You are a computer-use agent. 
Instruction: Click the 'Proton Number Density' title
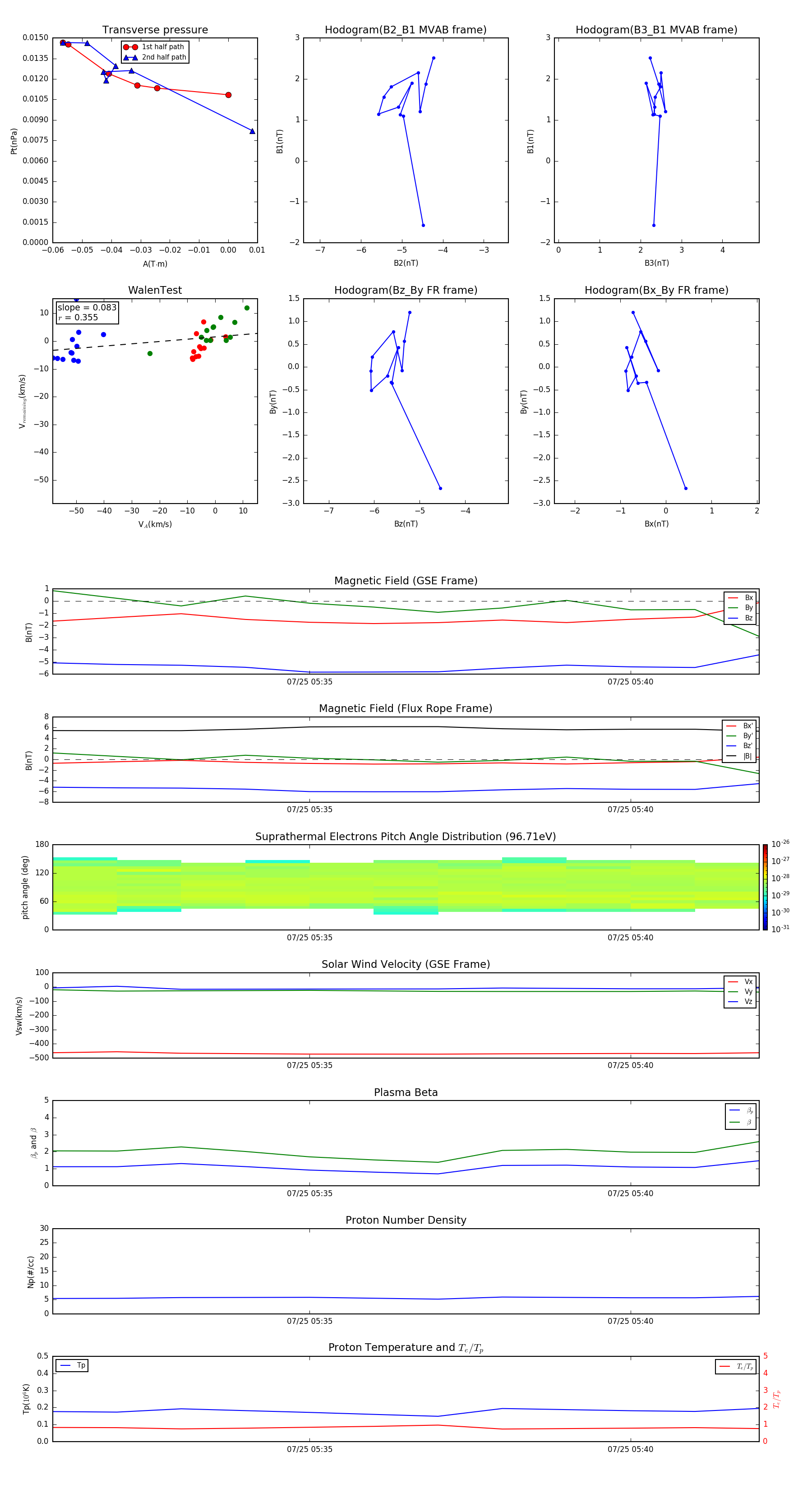(x=406, y=1220)
